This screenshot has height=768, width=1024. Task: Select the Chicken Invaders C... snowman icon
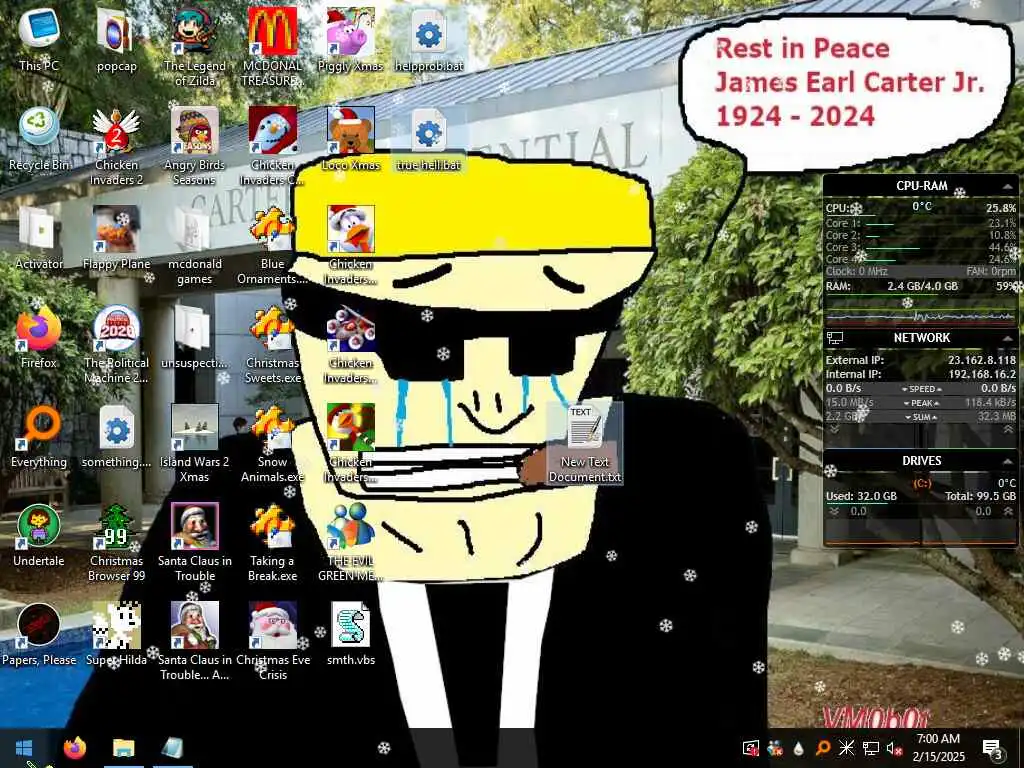272,146
